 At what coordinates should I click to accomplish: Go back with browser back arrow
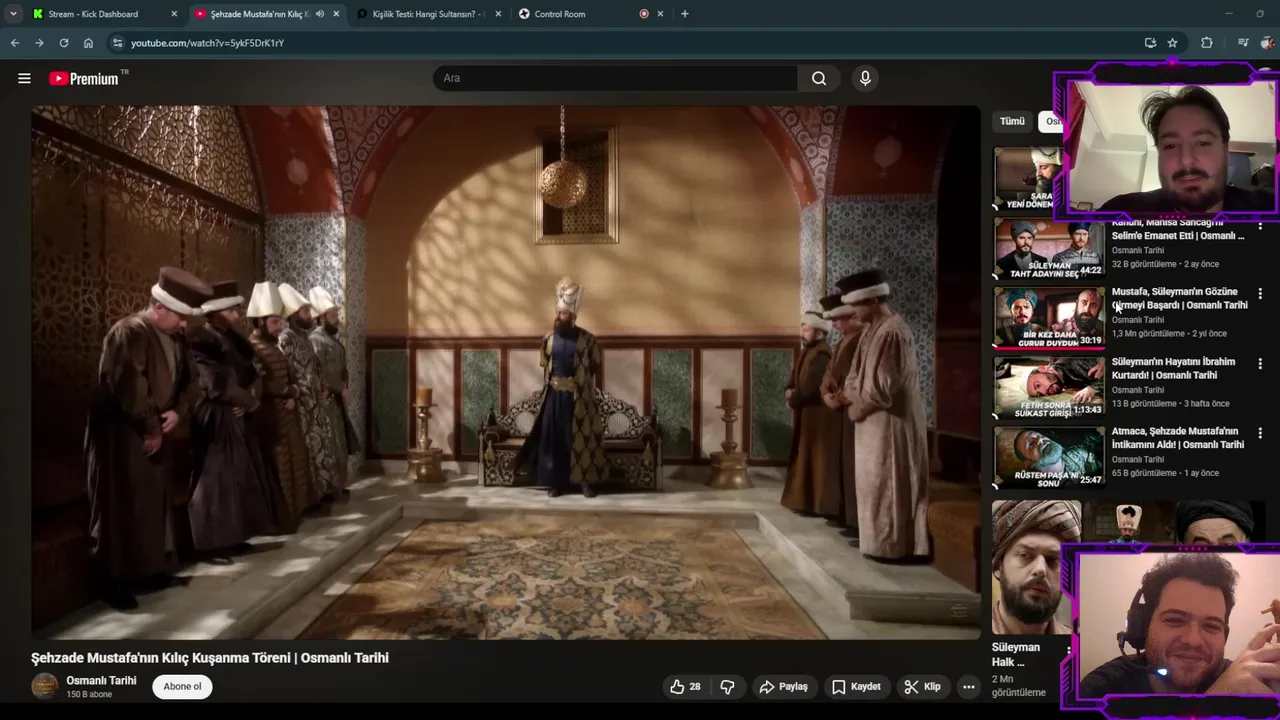[15, 43]
